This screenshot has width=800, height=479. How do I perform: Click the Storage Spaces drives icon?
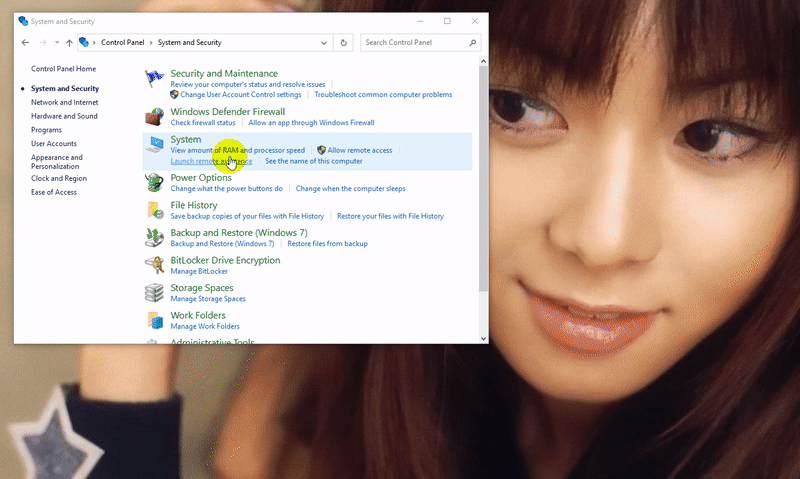point(154,292)
